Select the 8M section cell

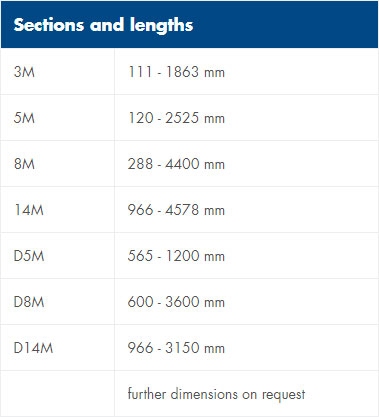point(58,164)
